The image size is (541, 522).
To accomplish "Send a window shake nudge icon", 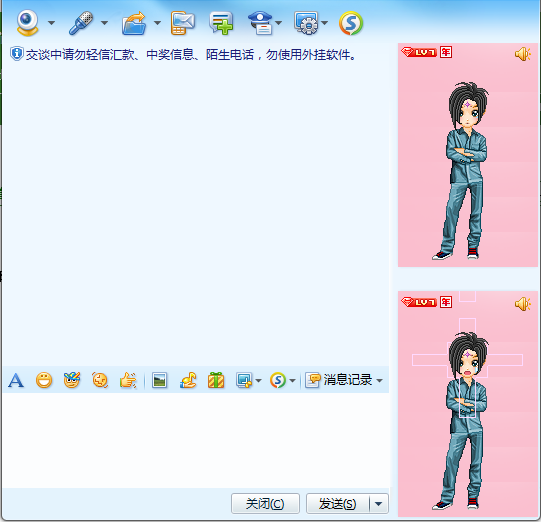I will tap(100, 380).
